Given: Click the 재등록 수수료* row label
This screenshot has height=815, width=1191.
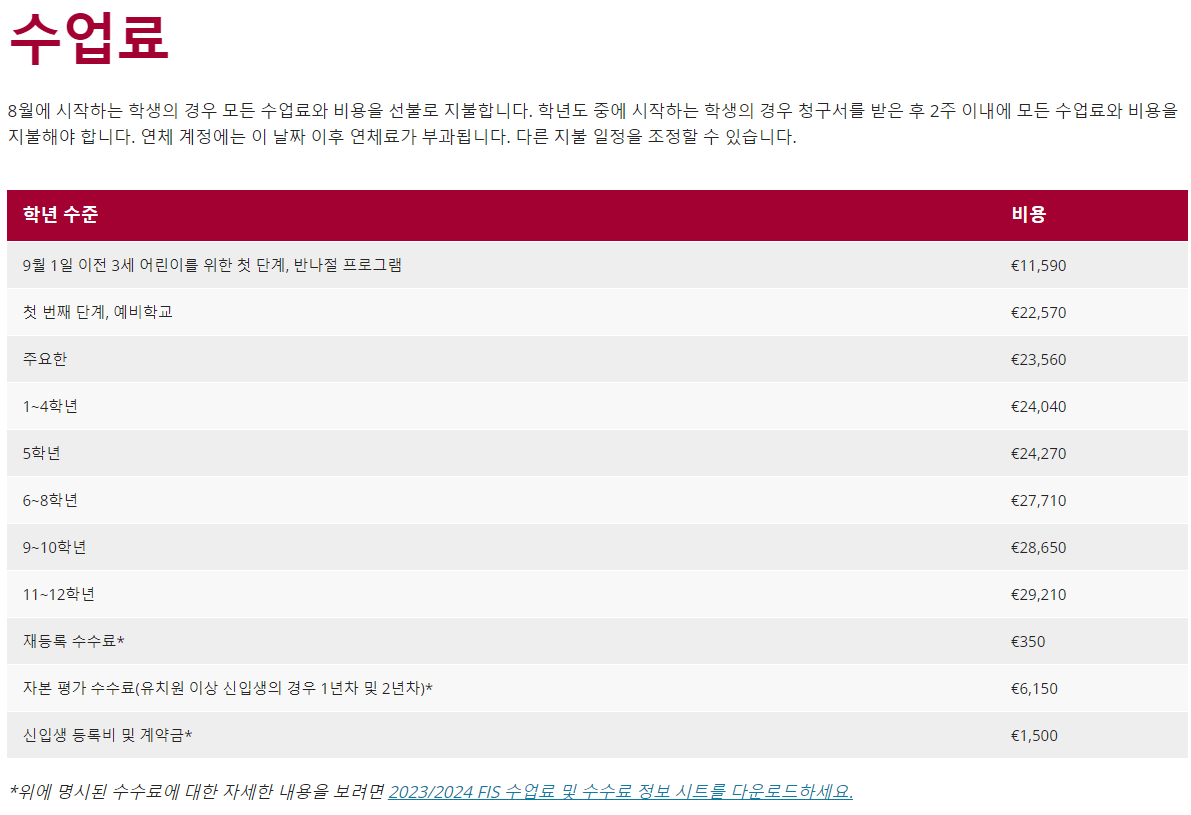Looking at the screenshot, I should (74, 641).
